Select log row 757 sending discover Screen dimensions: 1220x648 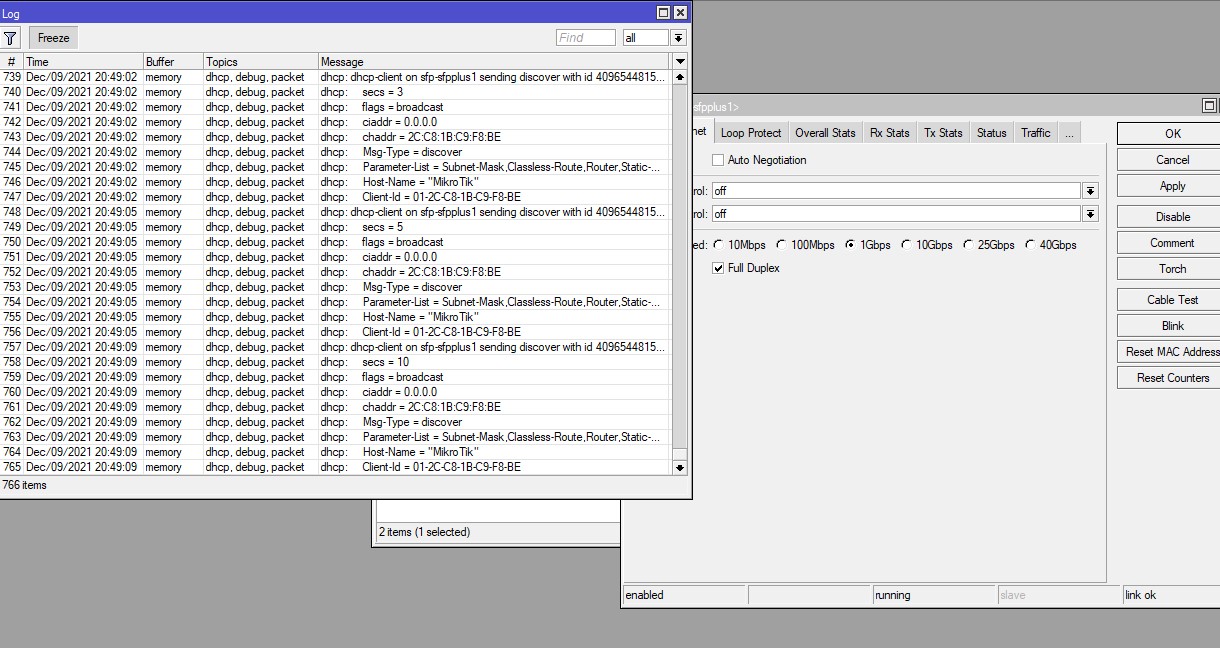point(336,347)
